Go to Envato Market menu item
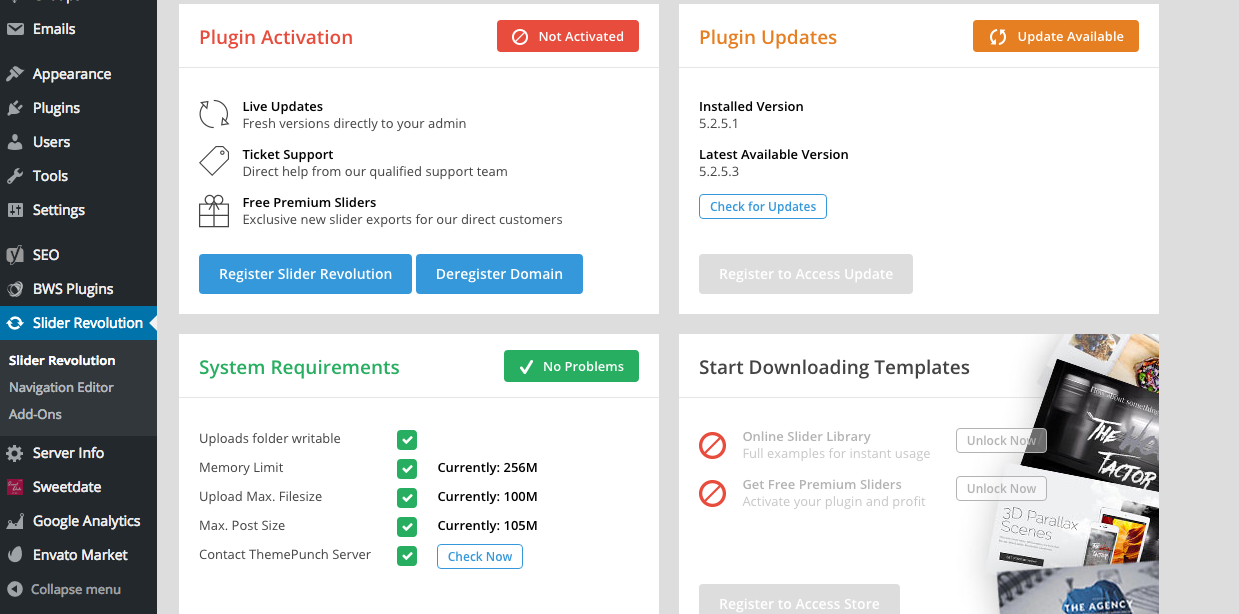This screenshot has height=614, width=1239. [78, 555]
